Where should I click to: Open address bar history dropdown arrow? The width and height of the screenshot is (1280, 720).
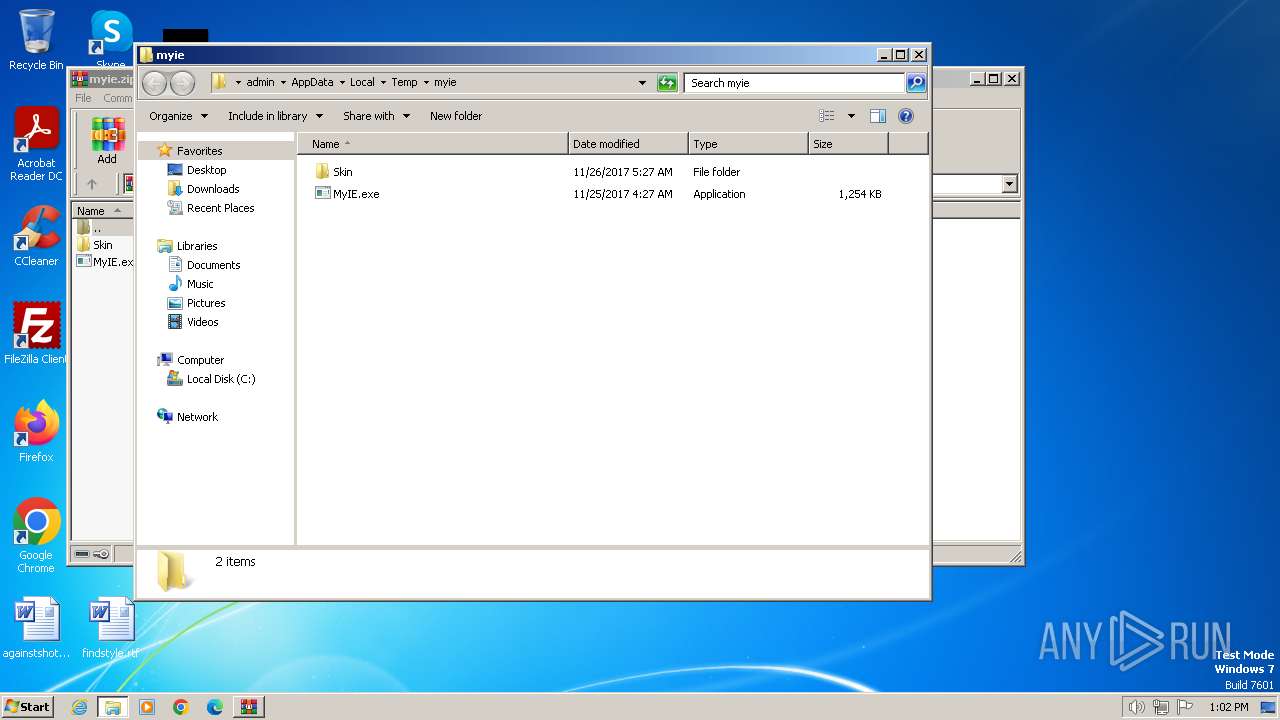tap(642, 83)
